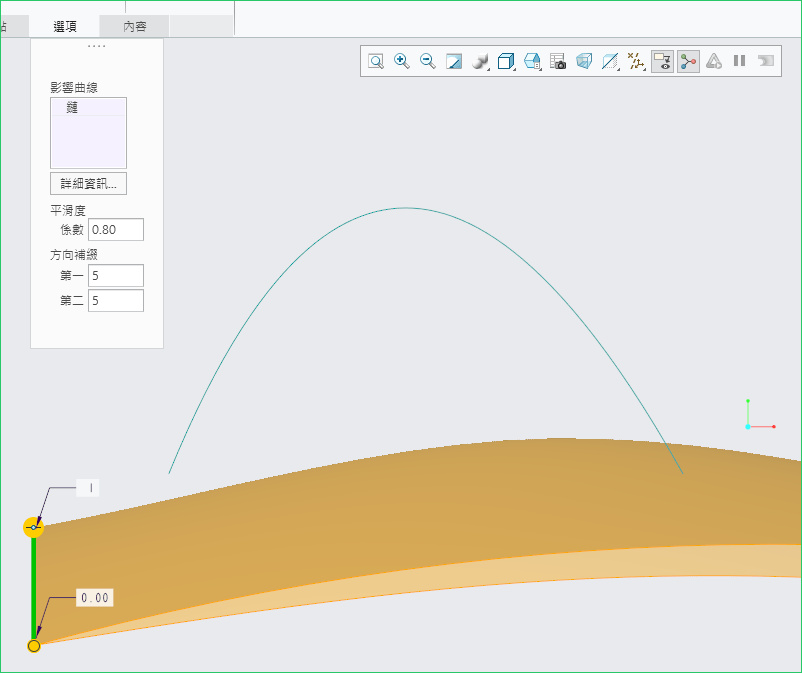
Task: Toggle the highlighted eye-display button
Action: click(662, 61)
